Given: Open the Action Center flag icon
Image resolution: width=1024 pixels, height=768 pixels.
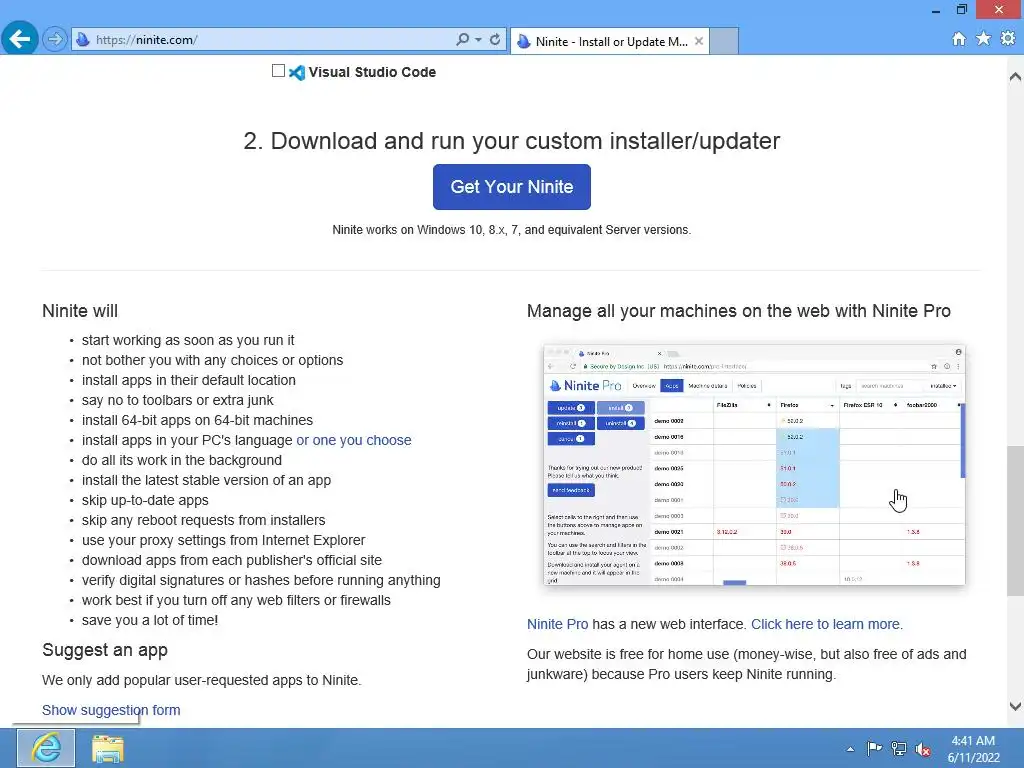Looking at the screenshot, I should pyautogui.click(x=874, y=749).
